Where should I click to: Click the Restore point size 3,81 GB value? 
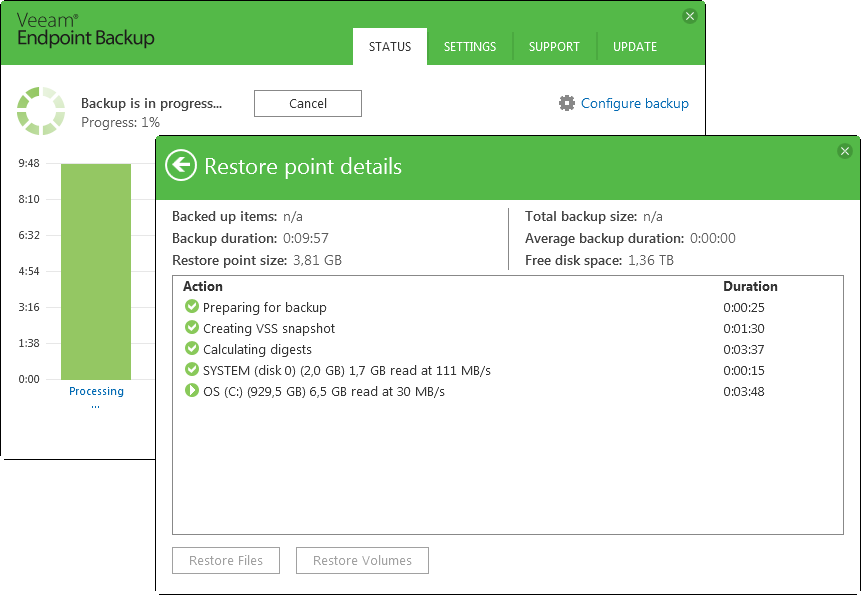coord(317,260)
